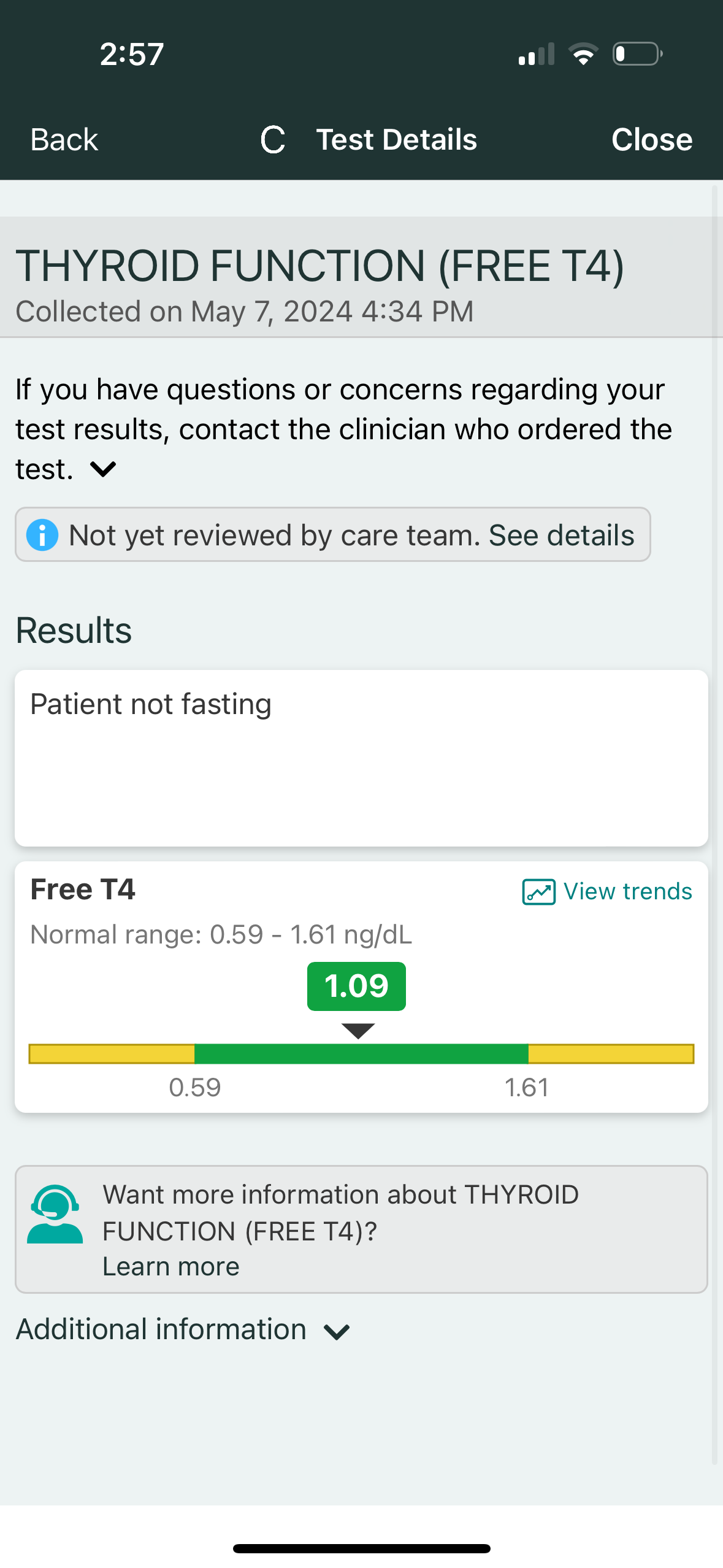Screen dimensions: 723x1568
Task: Tap the refresh icon beside Test Details
Action: (x=273, y=140)
